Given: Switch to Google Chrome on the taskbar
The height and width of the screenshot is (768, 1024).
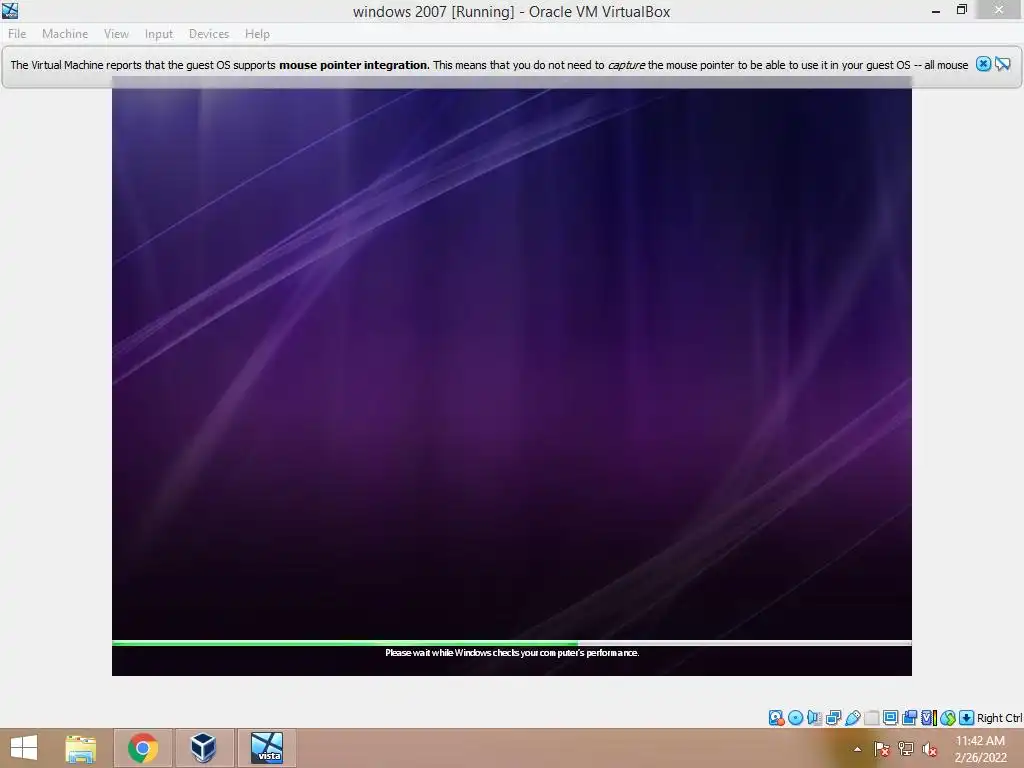Looking at the screenshot, I should click(142, 748).
